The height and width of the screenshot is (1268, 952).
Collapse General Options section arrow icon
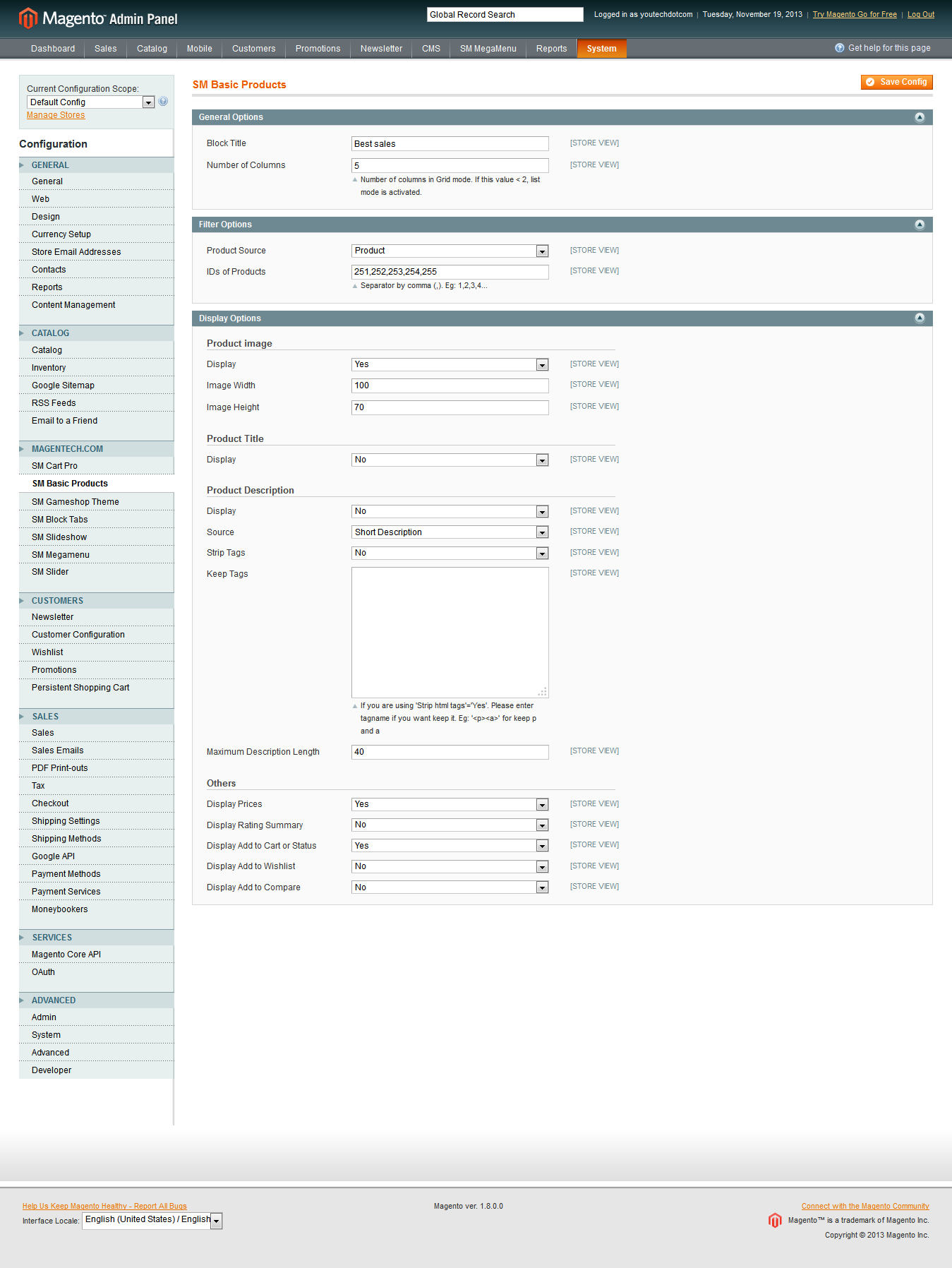(920, 117)
